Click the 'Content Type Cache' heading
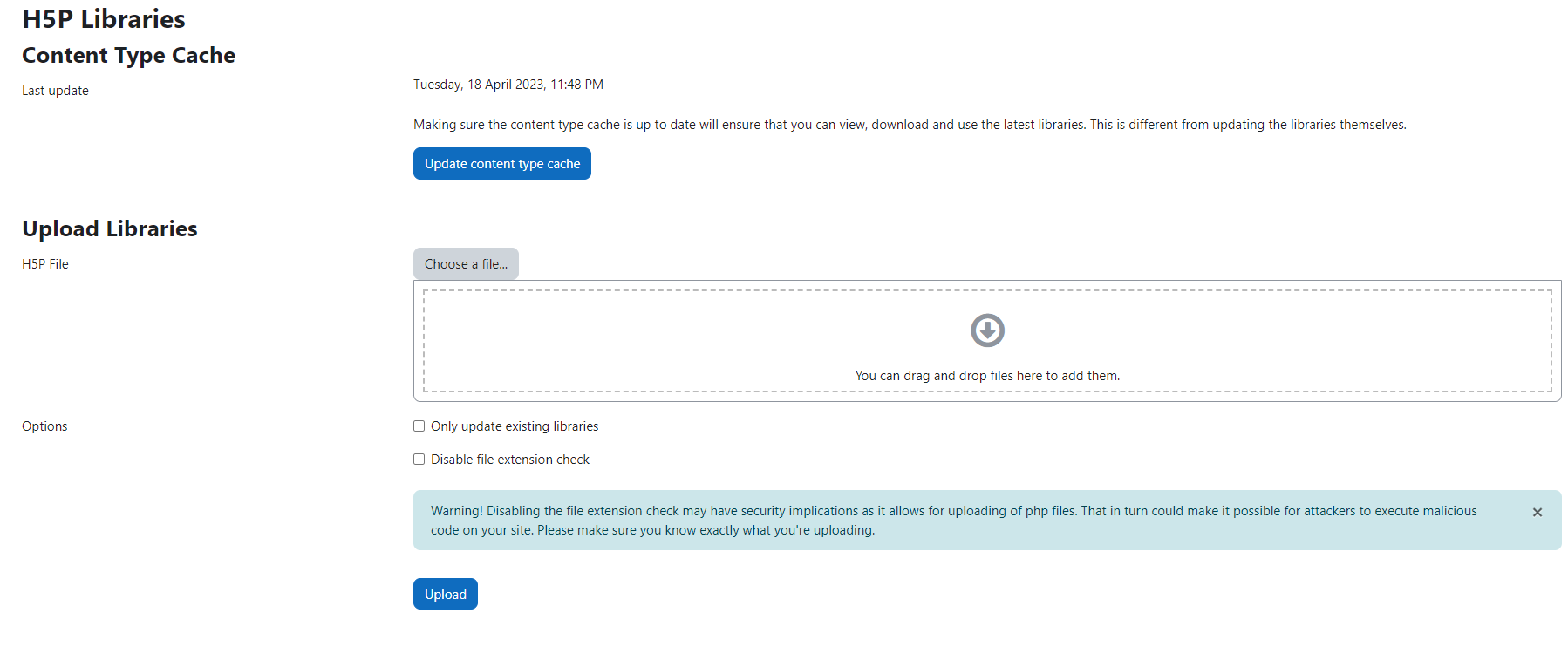This screenshot has height=647, width=1568. click(x=129, y=55)
